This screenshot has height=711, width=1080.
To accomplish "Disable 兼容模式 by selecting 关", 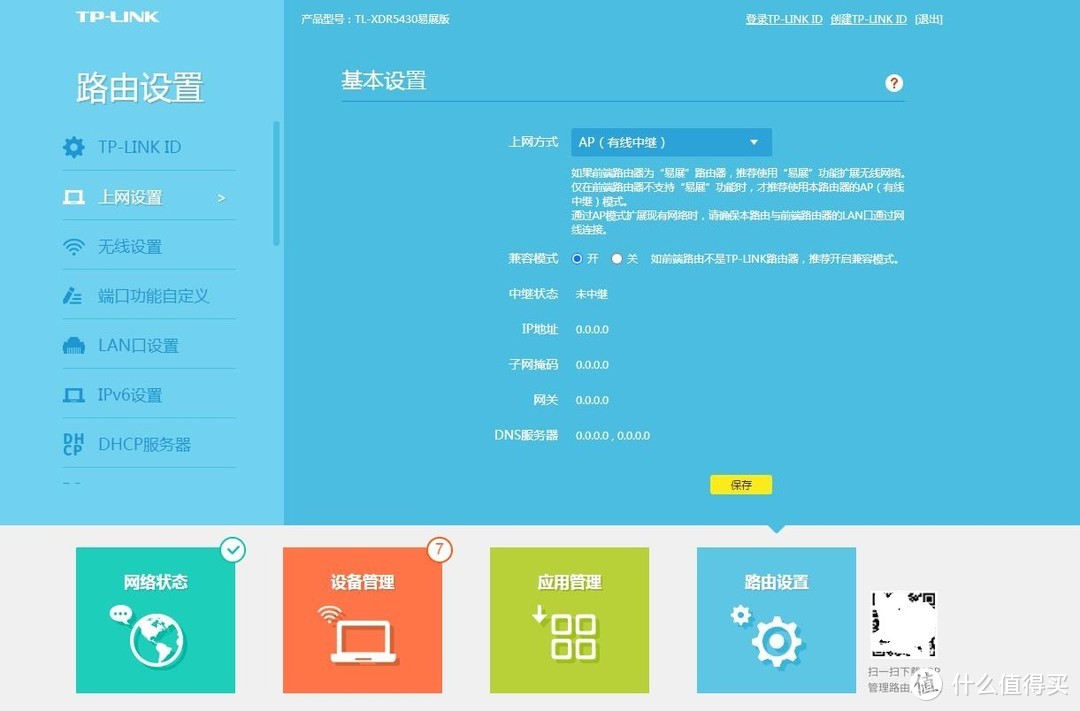I will click(615, 259).
